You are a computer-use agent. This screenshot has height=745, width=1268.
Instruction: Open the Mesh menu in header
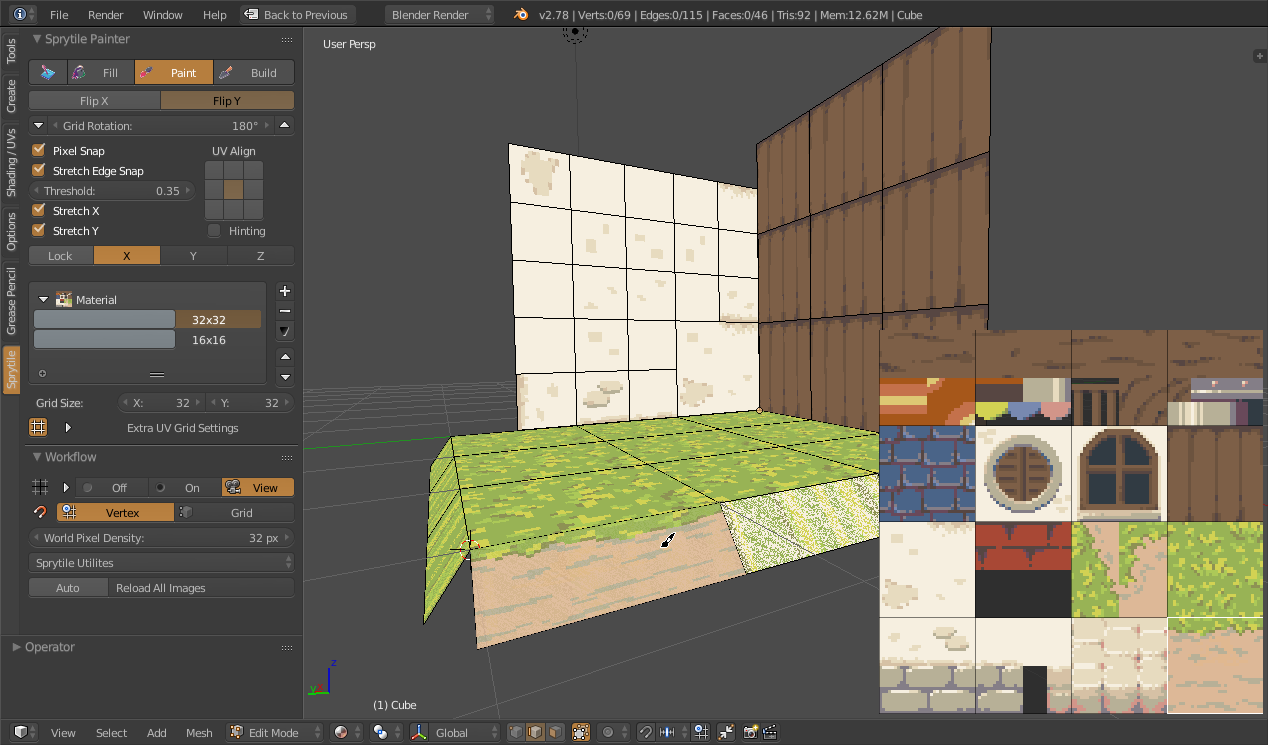pos(199,733)
